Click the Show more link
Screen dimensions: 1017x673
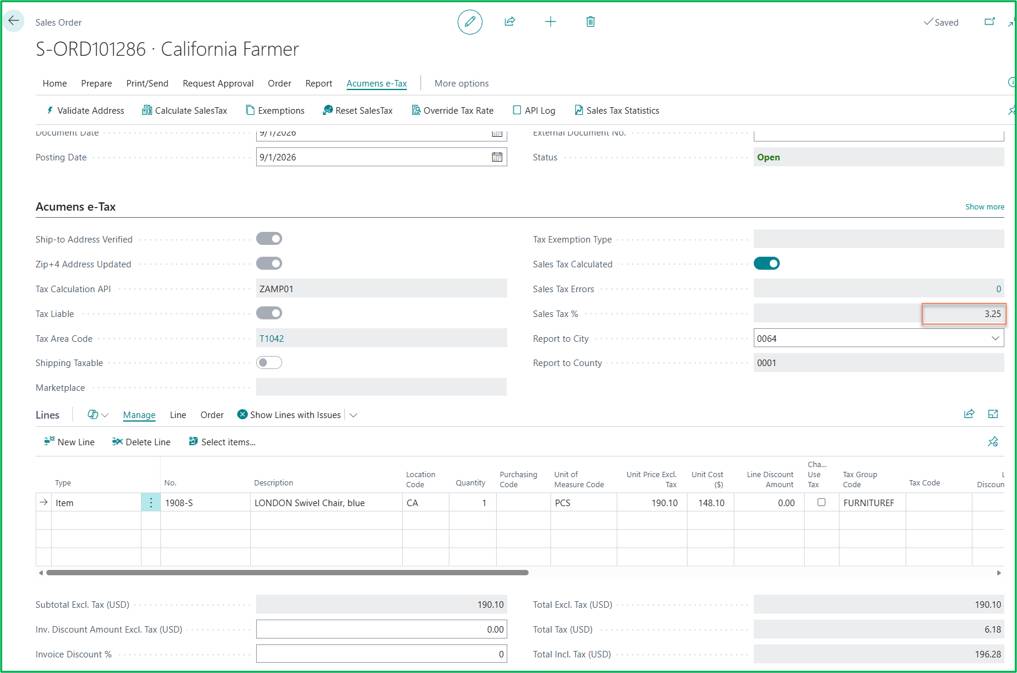[x=985, y=207]
